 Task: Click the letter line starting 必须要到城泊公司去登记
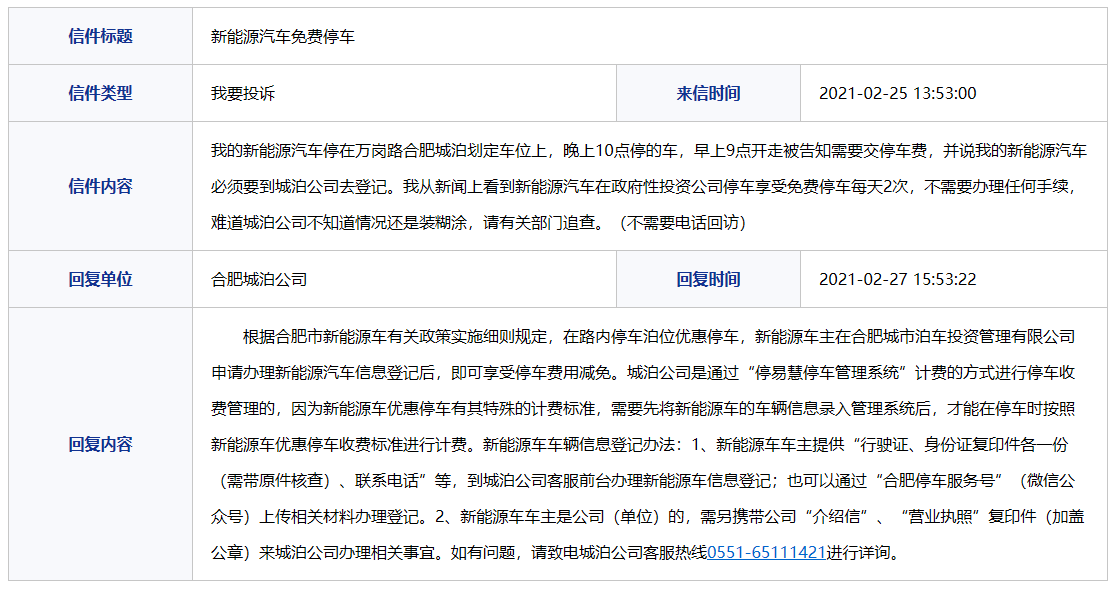(x=645, y=187)
